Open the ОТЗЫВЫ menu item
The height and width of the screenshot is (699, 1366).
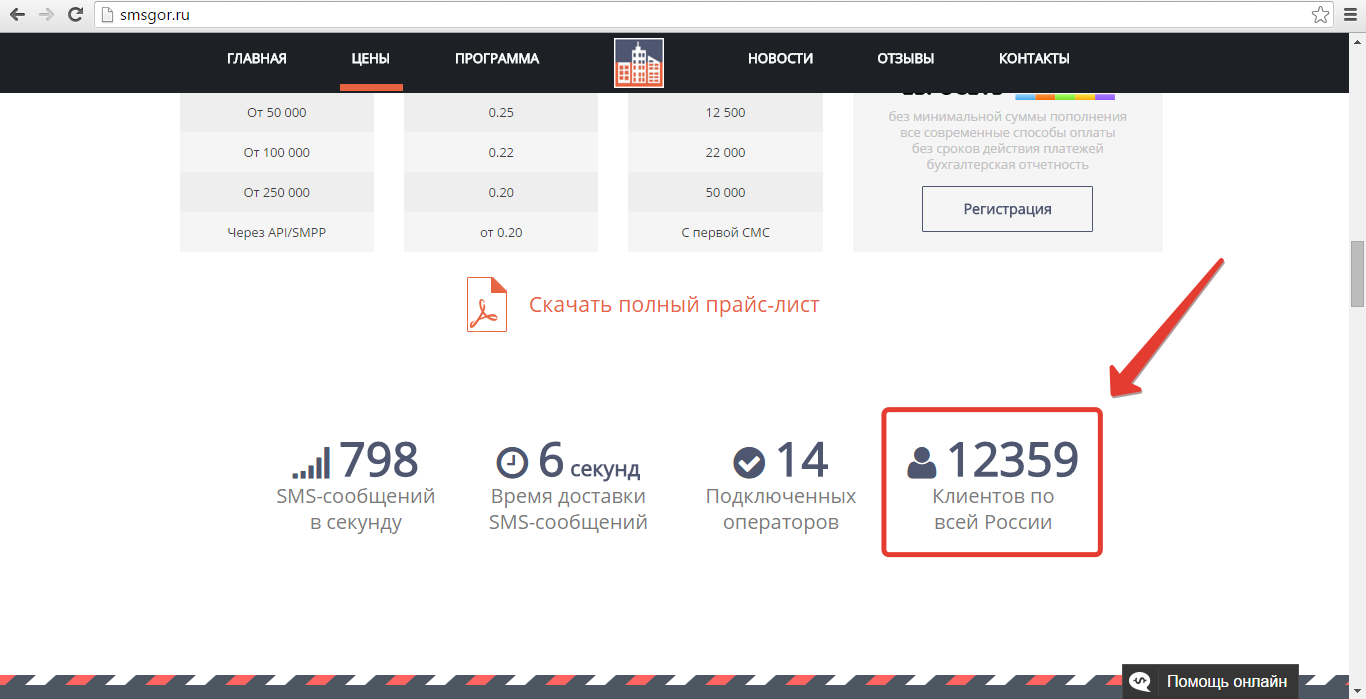click(x=906, y=58)
